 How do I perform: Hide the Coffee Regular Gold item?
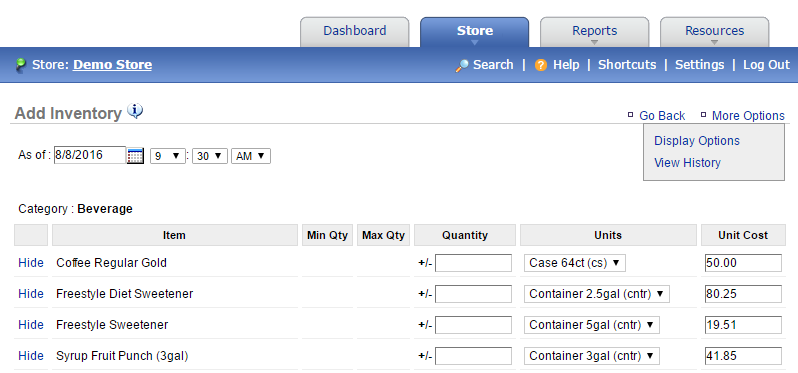[31, 263]
